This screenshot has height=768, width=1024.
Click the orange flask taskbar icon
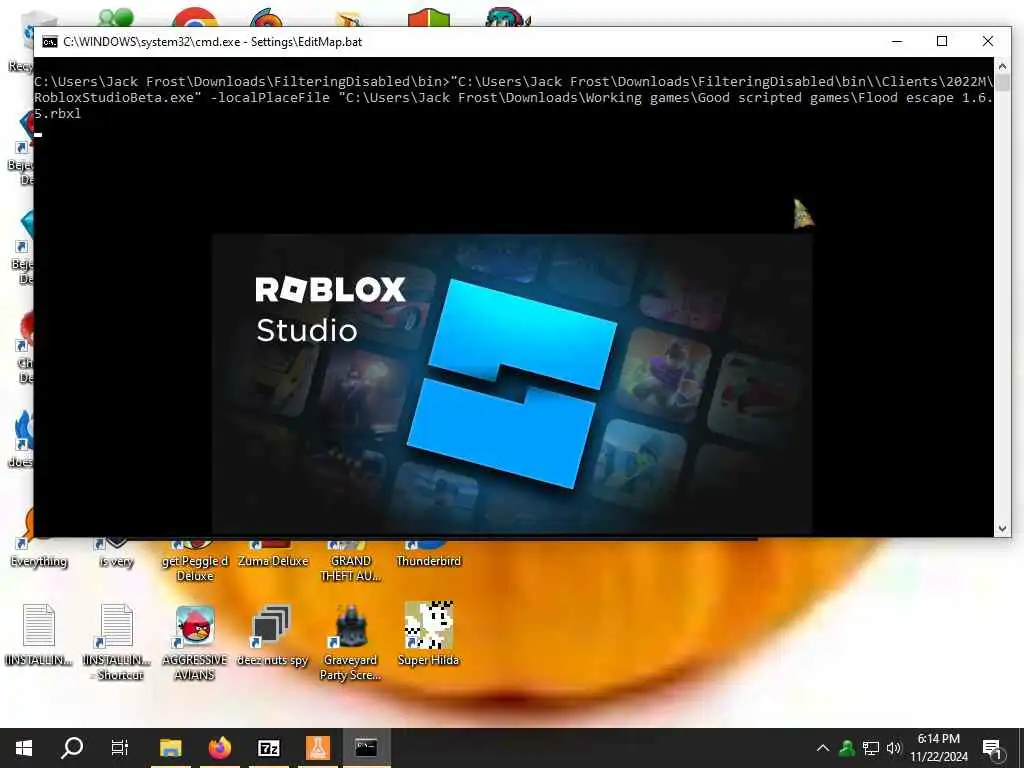point(318,748)
